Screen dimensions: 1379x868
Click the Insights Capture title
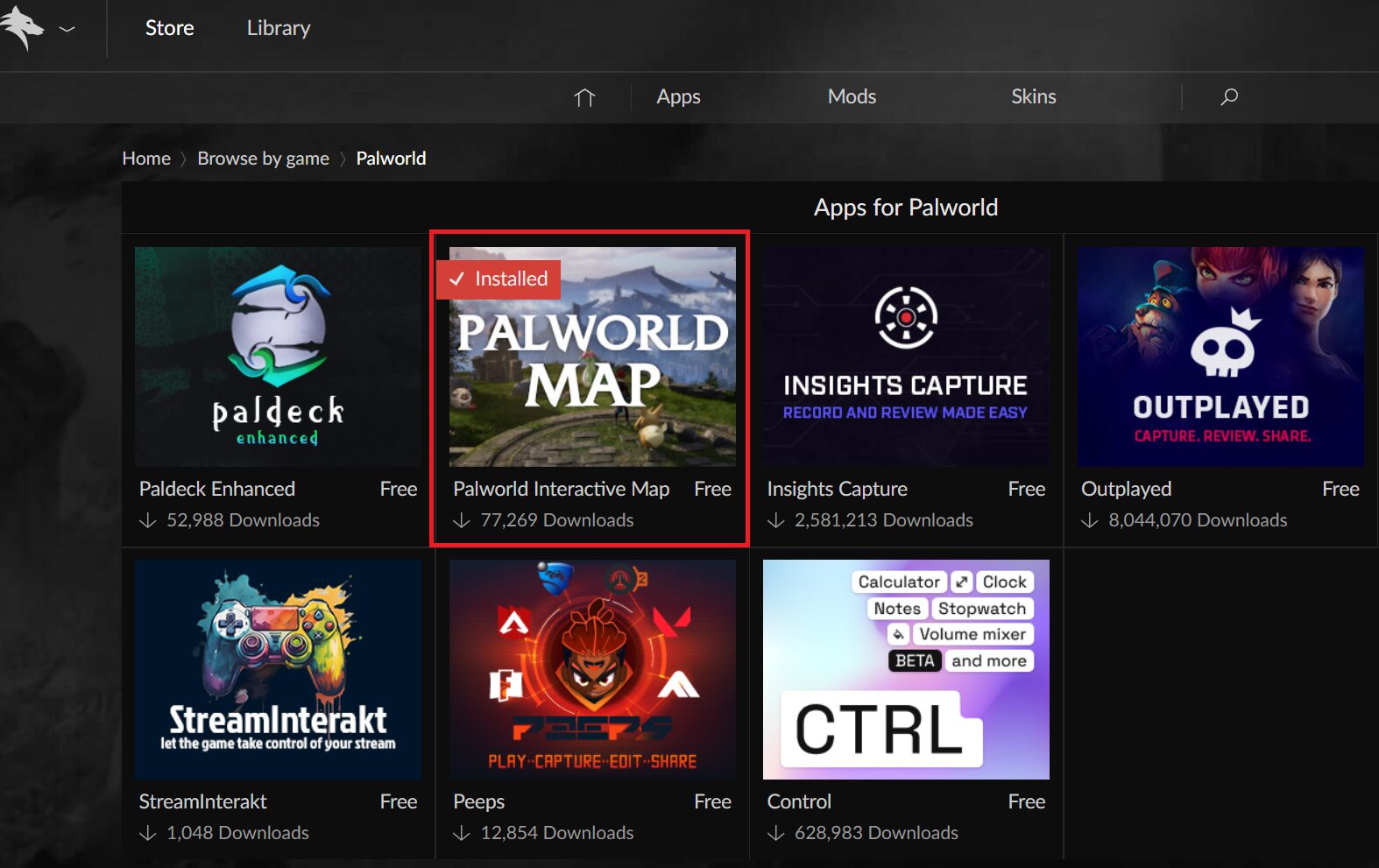click(838, 489)
